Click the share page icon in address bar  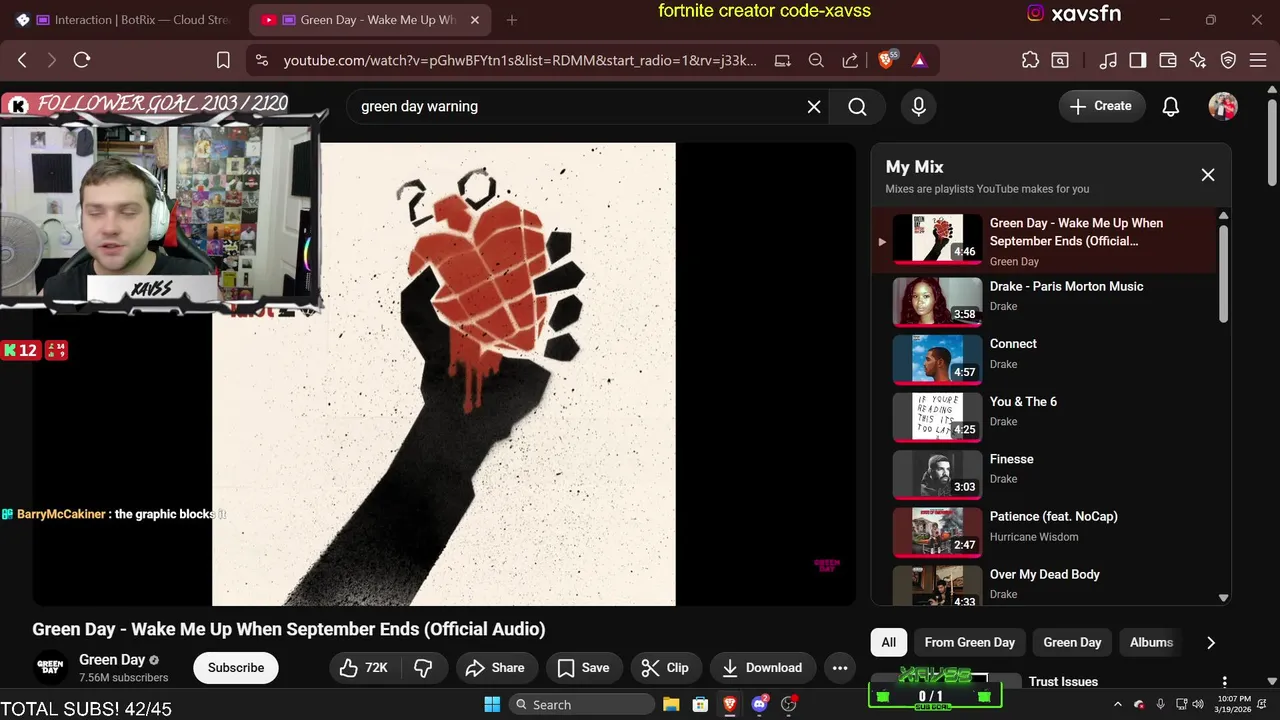850,60
